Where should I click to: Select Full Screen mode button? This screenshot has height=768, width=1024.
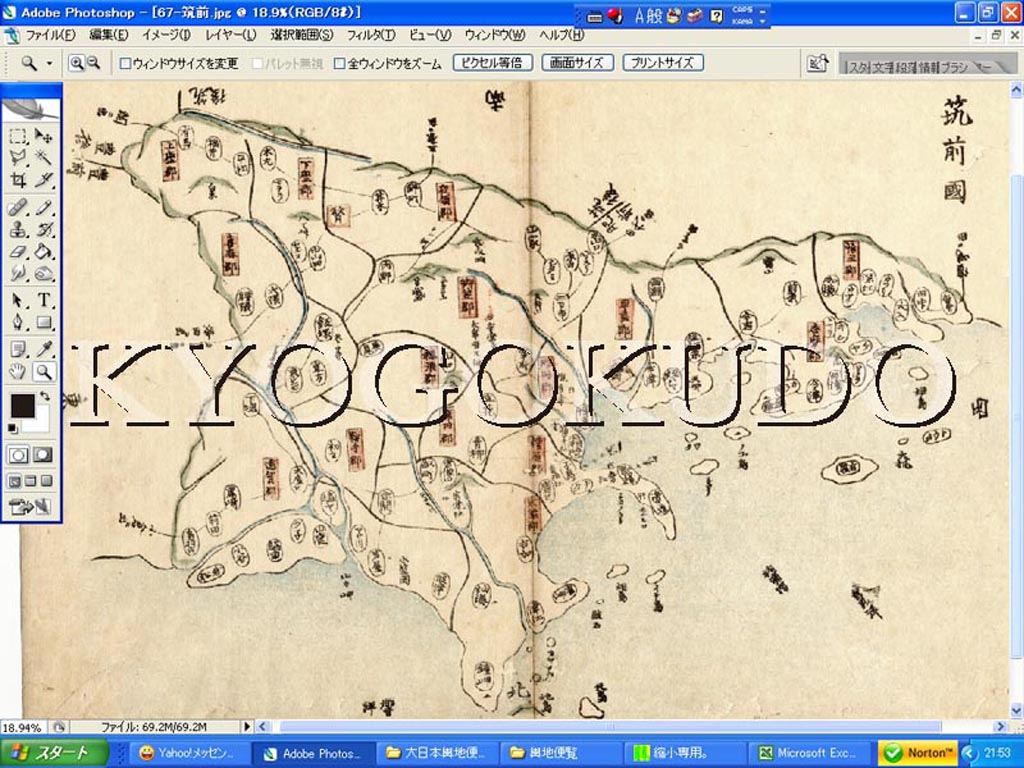pos(46,481)
